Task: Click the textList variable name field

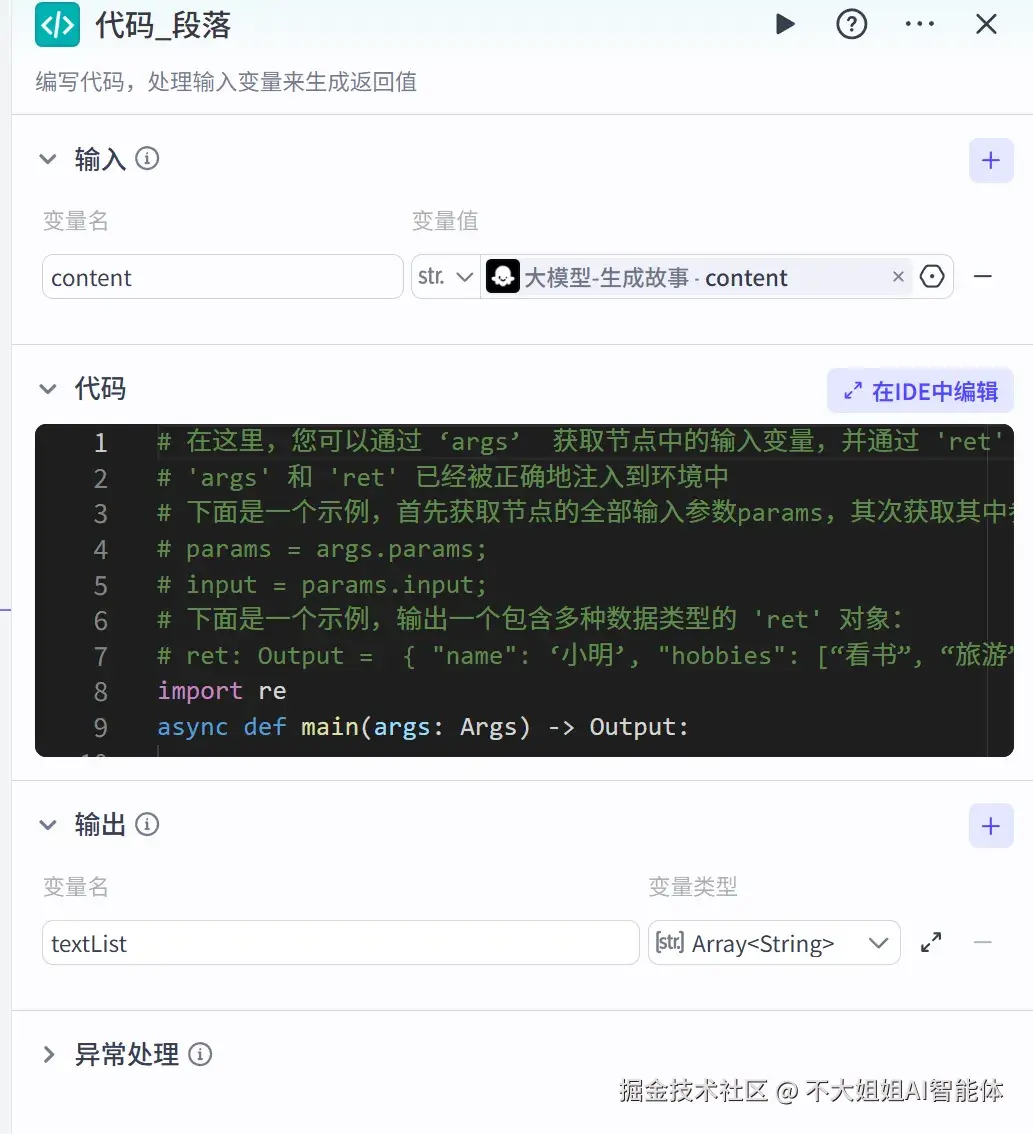Action: coord(340,942)
